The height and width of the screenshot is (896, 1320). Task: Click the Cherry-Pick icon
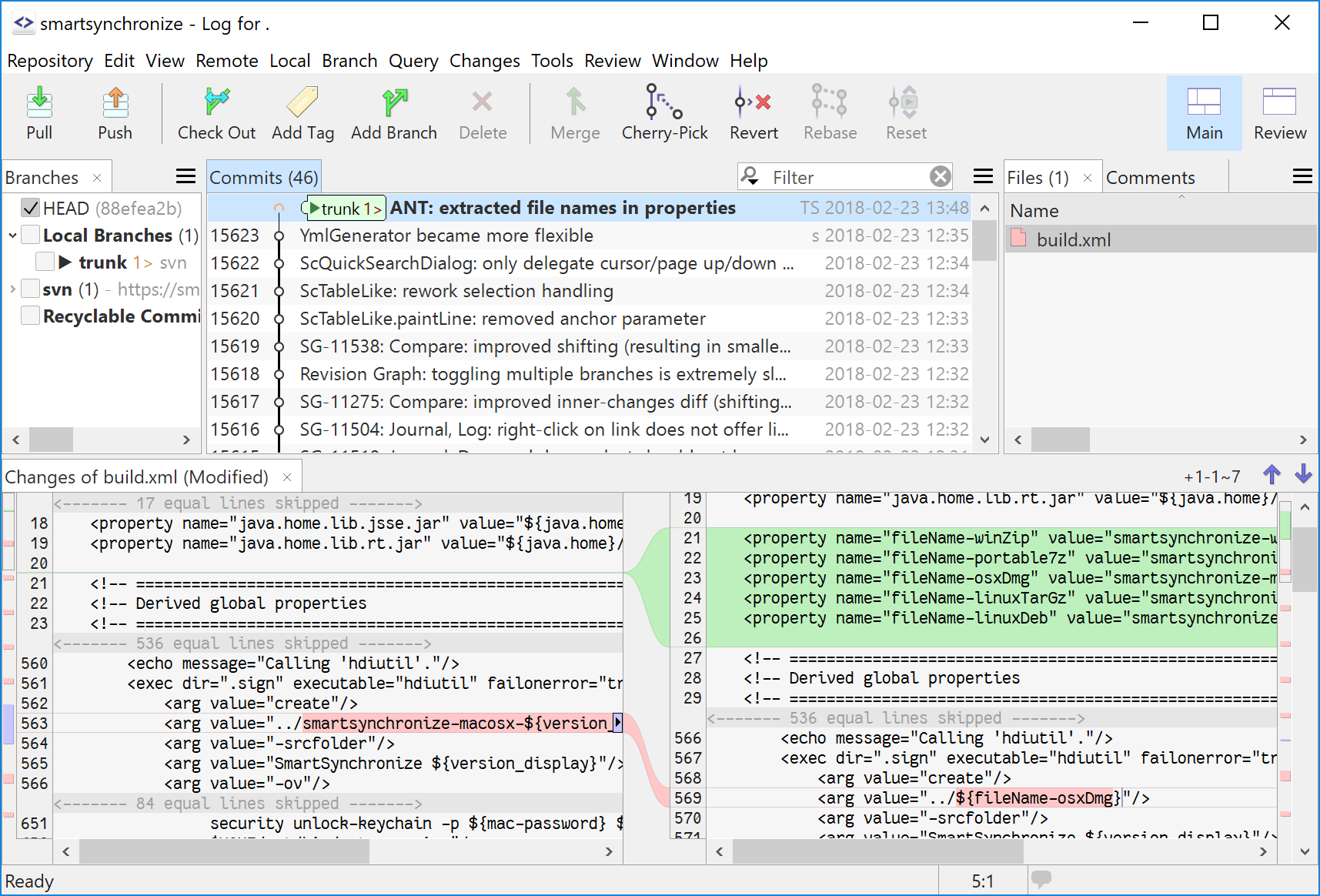(663, 102)
